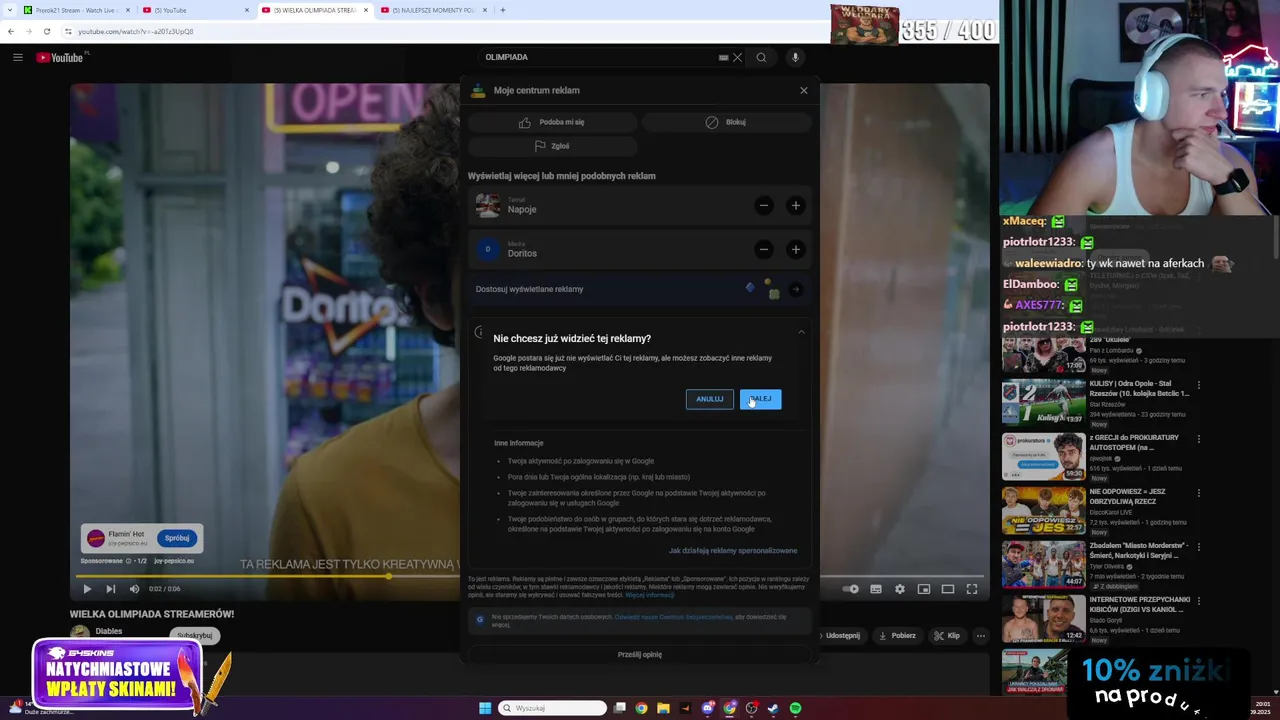Play the video with the play button

[86, 589]
